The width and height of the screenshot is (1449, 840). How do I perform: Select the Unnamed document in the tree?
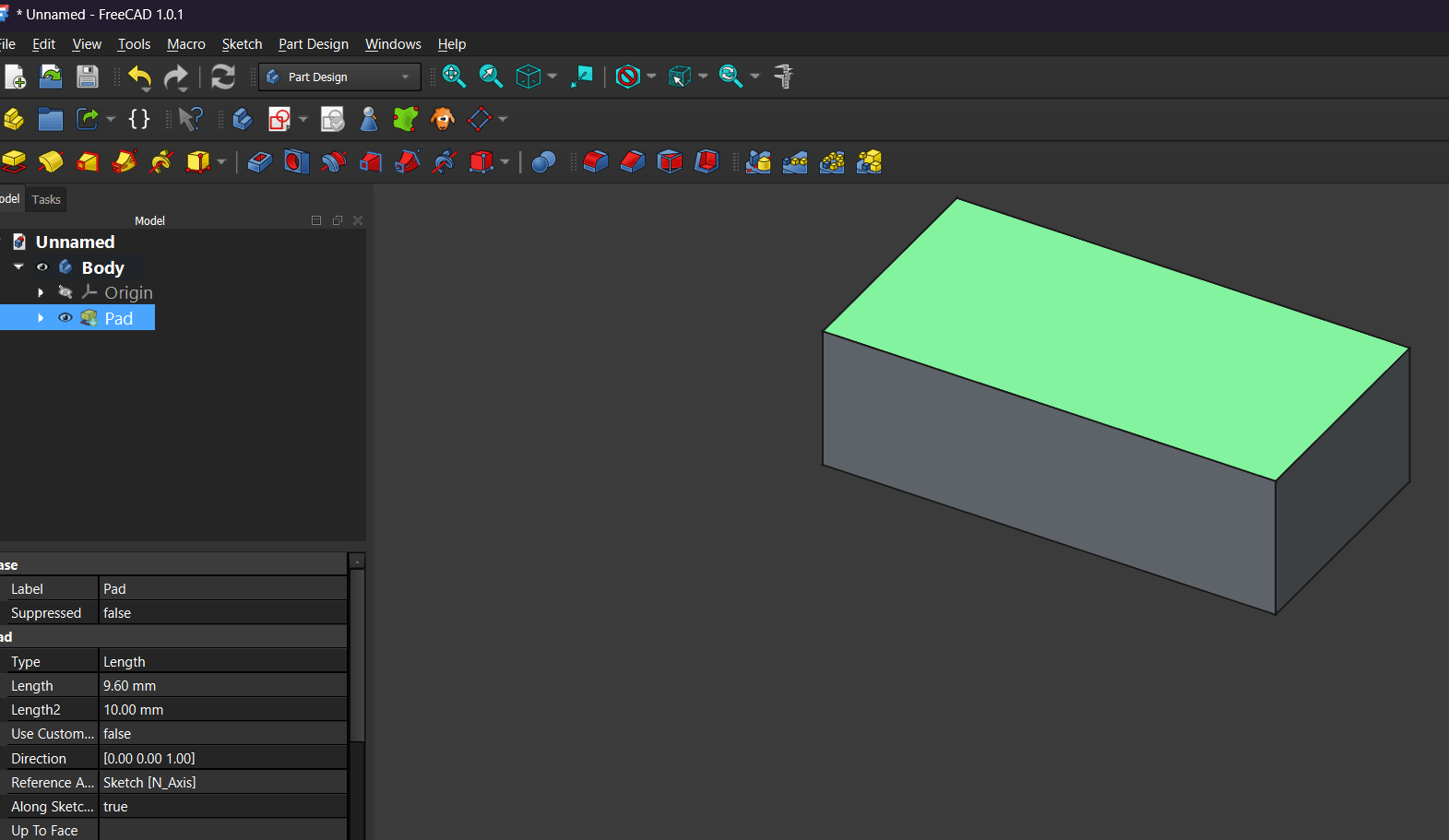click(x=76, y=242)
